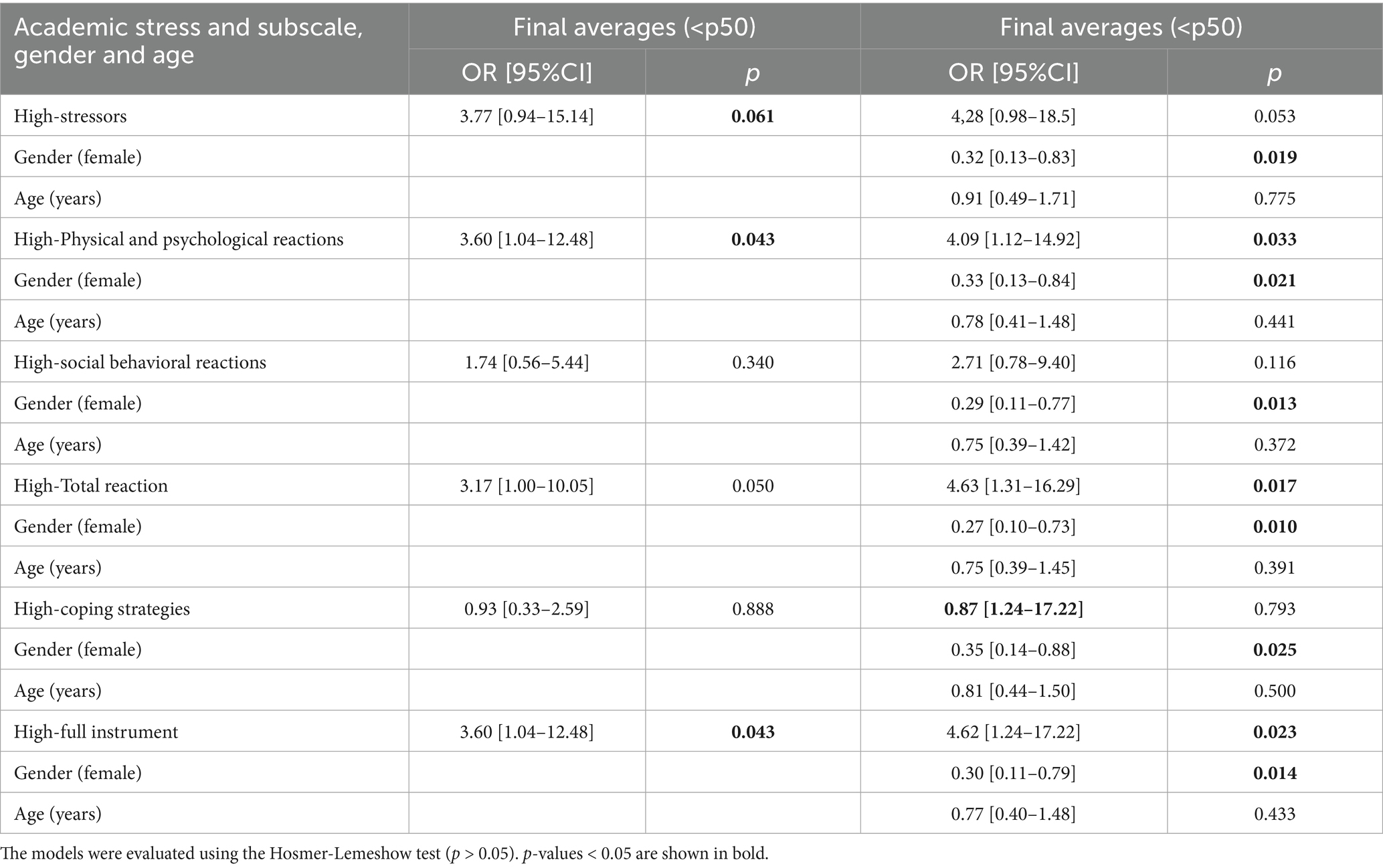Select the p-value 0.775
Image resolution: width=1383 pixels, height=868 pixels.
click(x=1275, y=199)
